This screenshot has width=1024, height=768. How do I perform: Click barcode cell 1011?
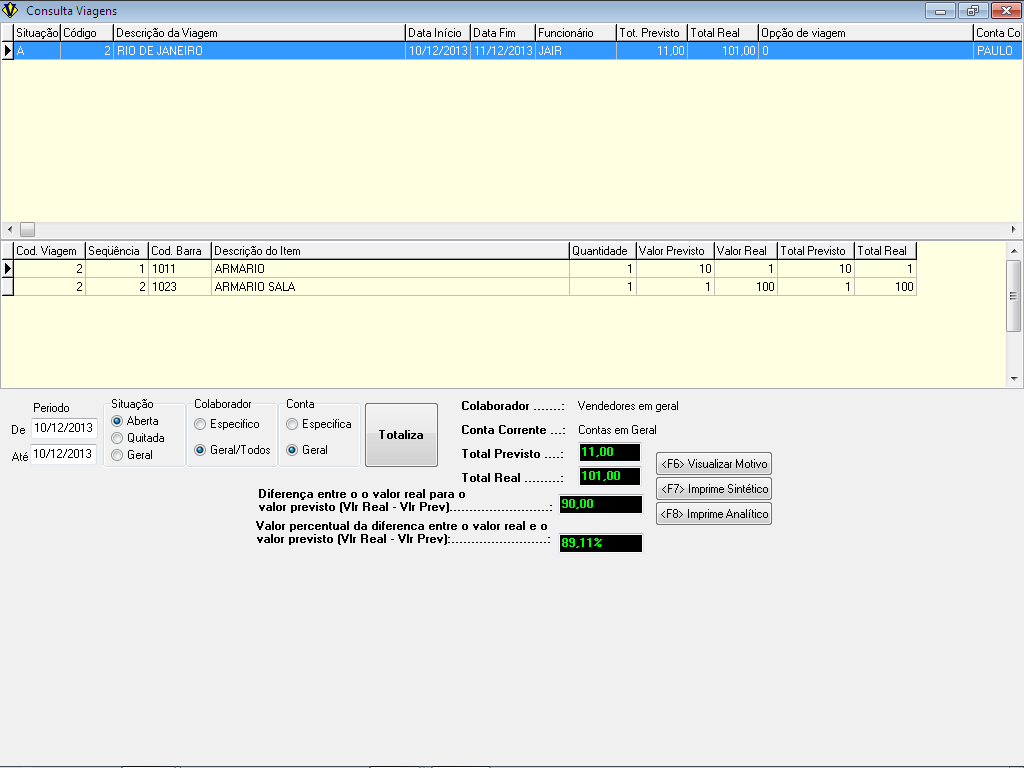pos(180,269)
